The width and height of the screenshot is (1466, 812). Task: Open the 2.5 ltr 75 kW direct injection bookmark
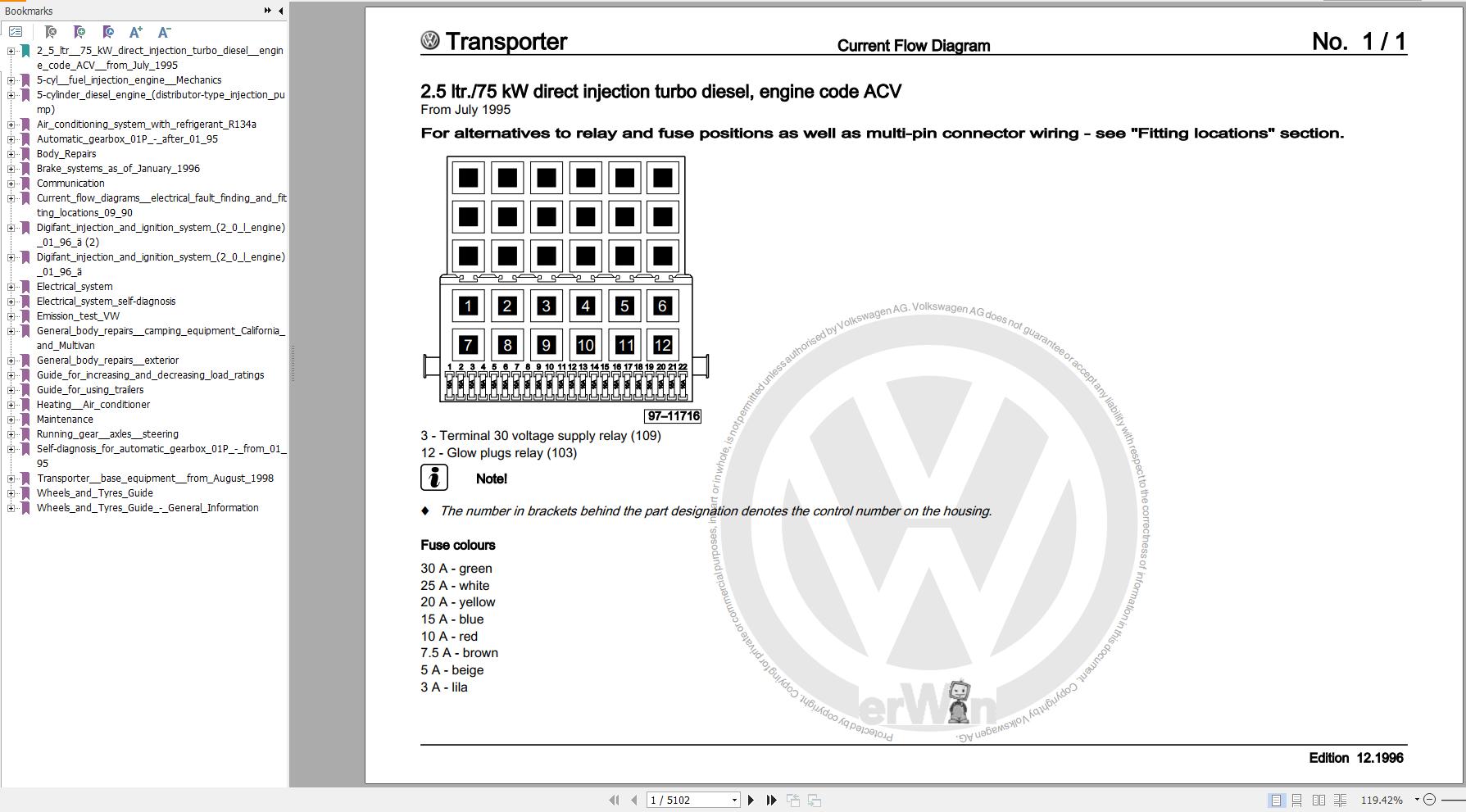click(160, 57)
